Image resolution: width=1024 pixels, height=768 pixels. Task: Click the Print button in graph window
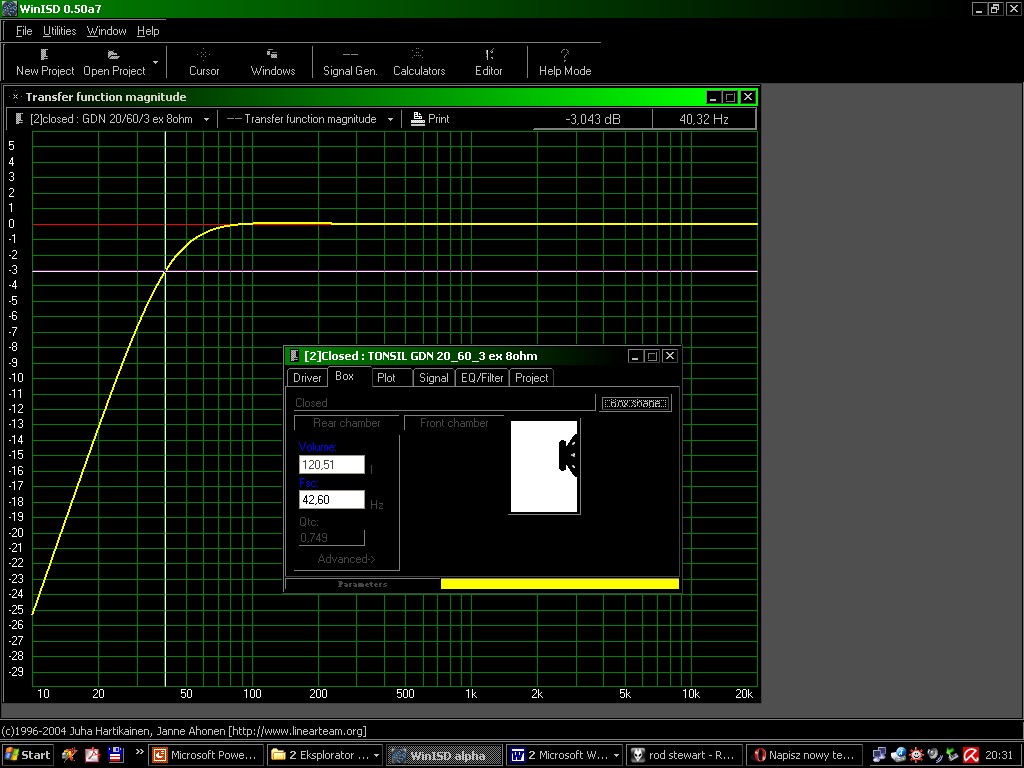(430, 119)
